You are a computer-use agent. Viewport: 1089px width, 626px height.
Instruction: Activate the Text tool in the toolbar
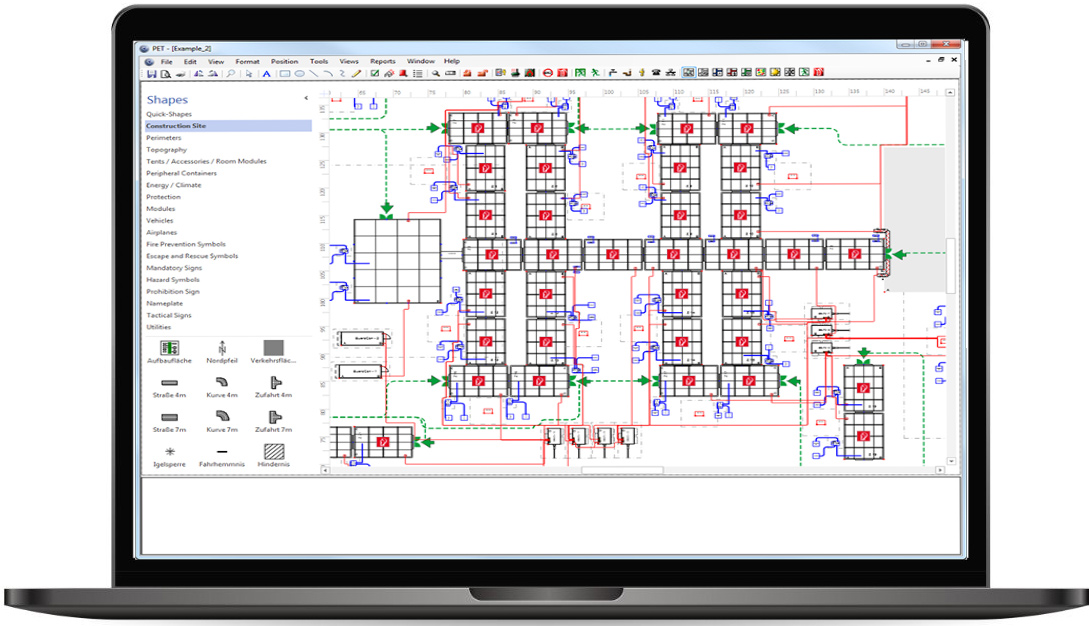point(267,72)
